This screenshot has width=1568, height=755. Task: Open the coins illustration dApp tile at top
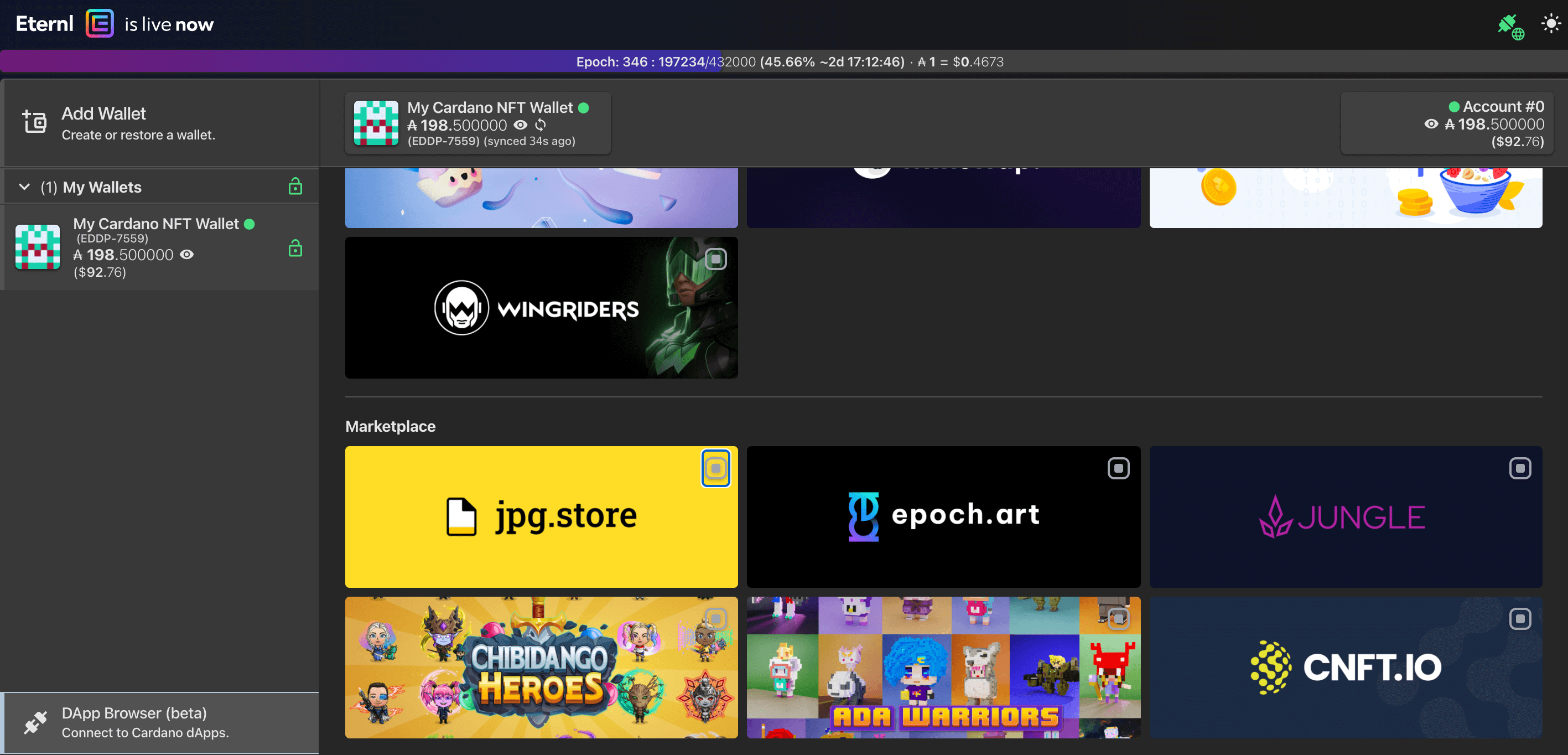point(1345,198)
